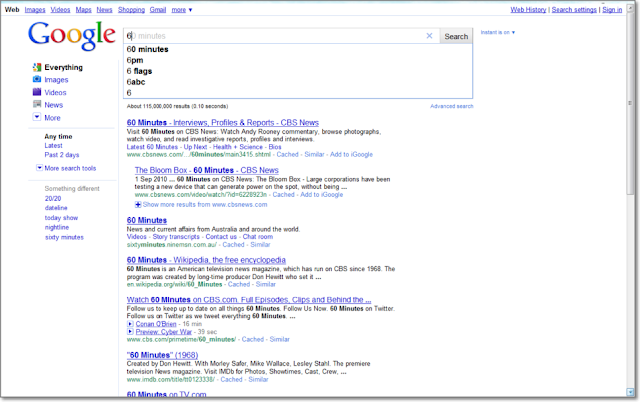Click the Everything label in sidebar
The height and width of the screenshot is (402, 640).
63,67
